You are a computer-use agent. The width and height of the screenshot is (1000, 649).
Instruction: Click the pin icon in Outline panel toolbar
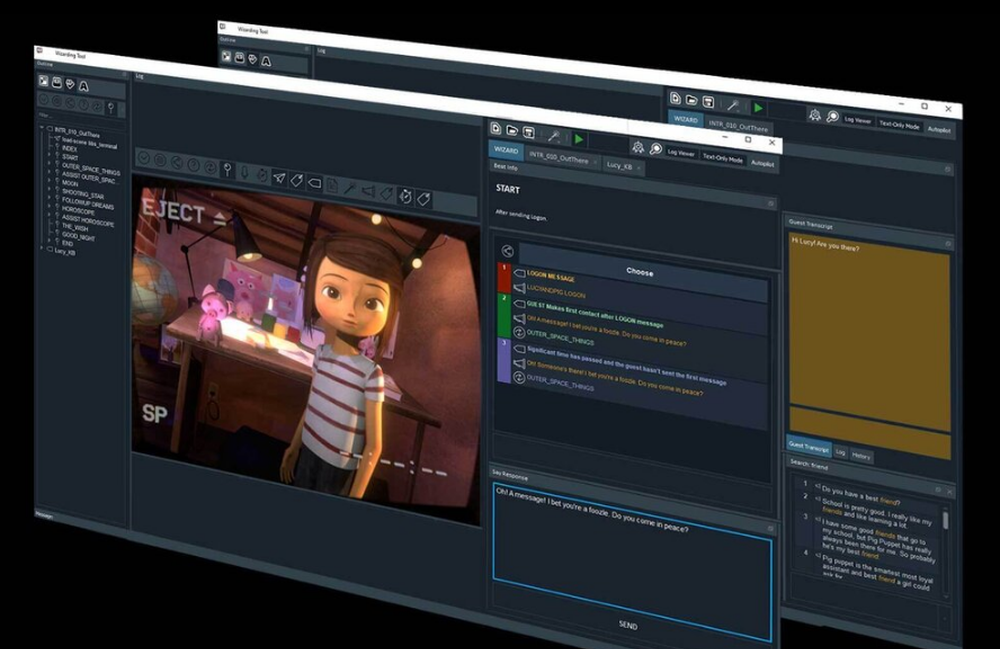[x=110, y=107]
